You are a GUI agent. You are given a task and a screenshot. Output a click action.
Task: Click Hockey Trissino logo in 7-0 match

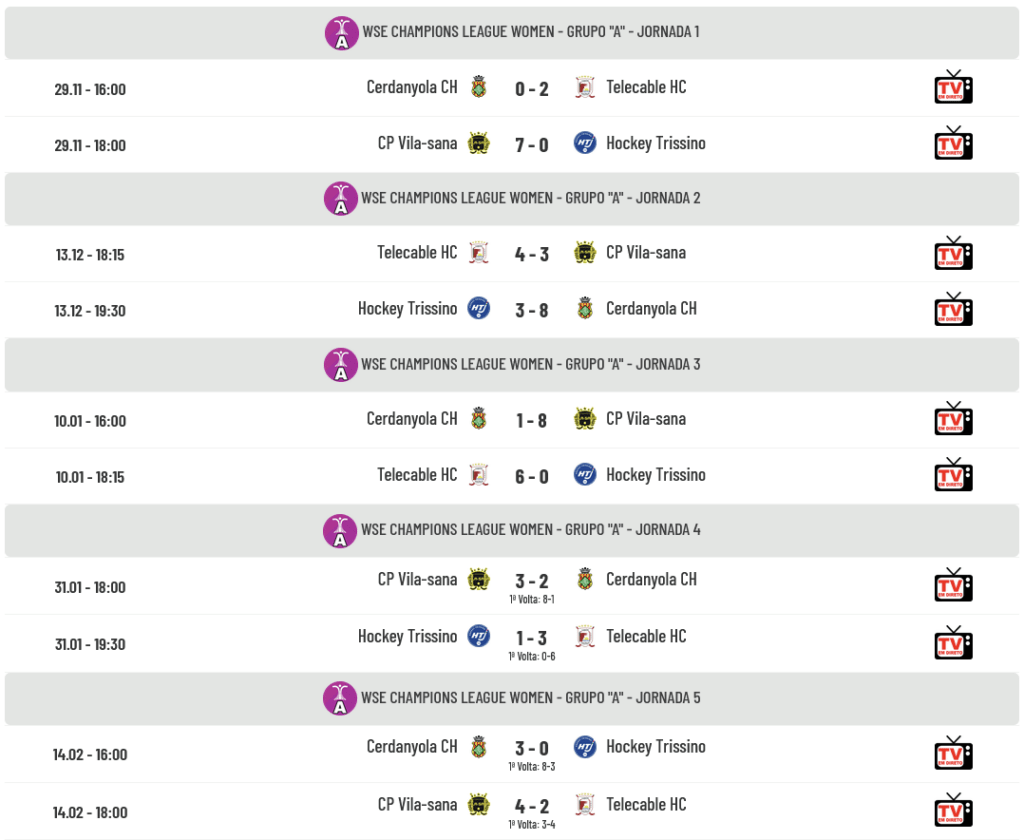pyautogui.click(x=585, y=143)
